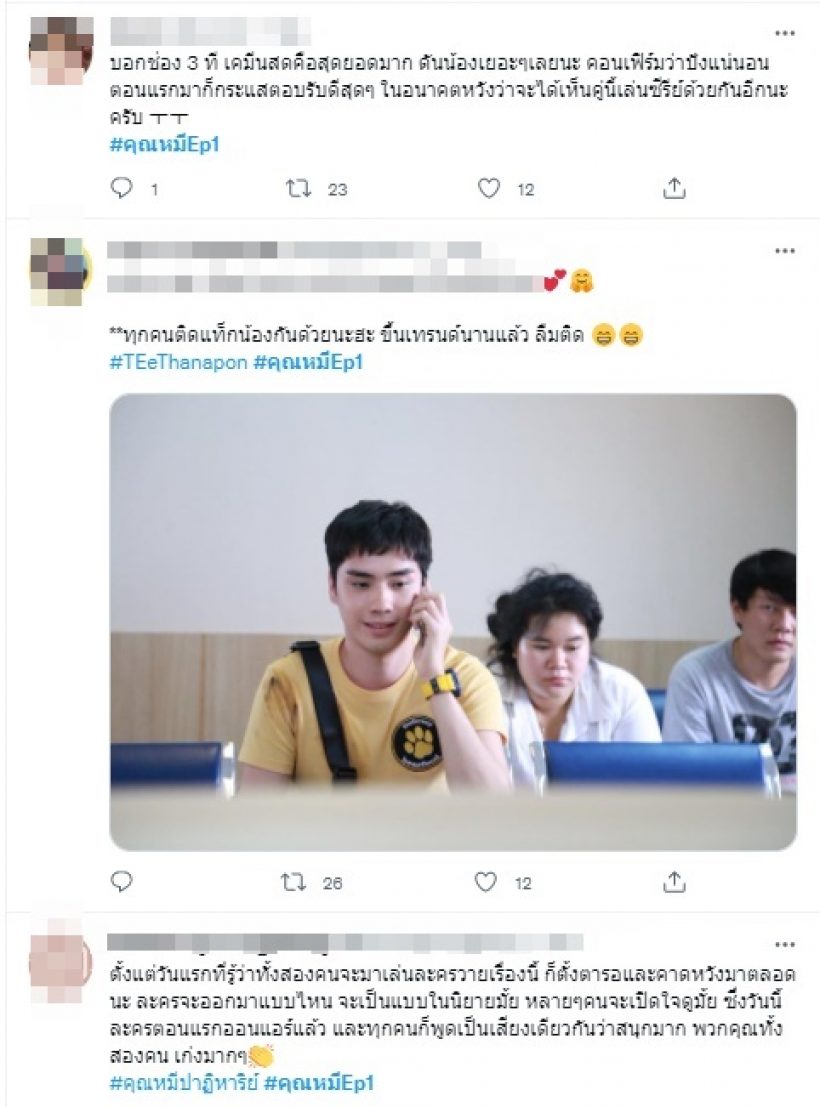Open #คุณหมีEp1 hashtag in the last tweet
Image resolution: width=820 pixels, height=1107 pixels.
319,1082
